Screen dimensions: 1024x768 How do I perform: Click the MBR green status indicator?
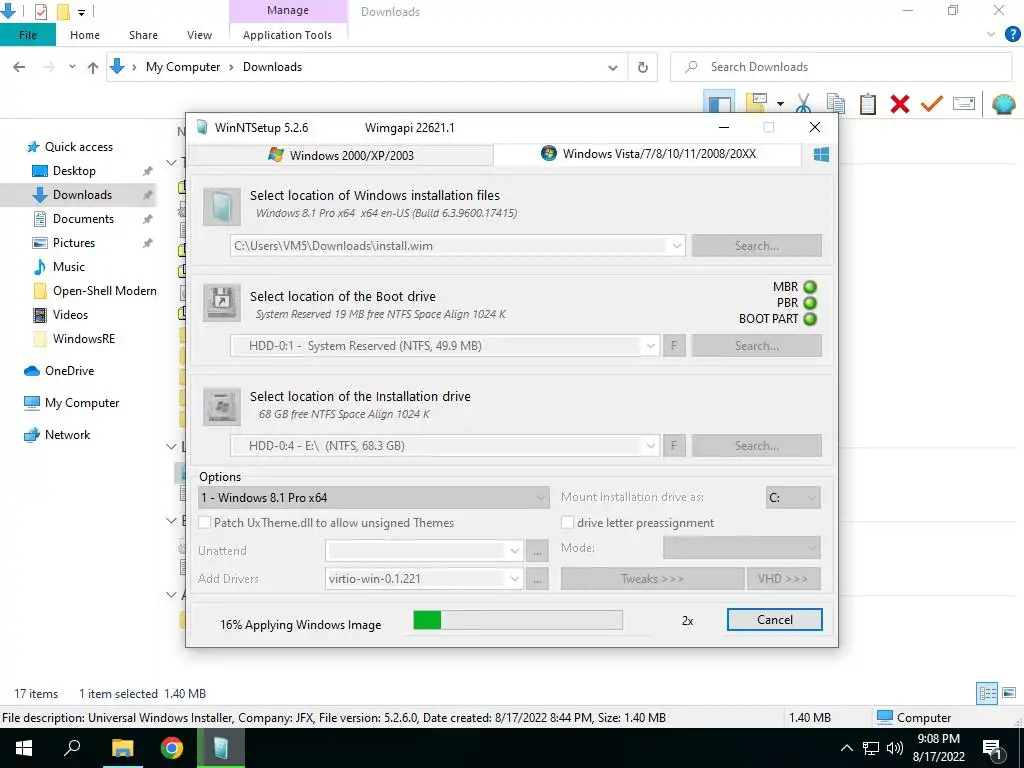pyautogui.click(x=810, y=287)
